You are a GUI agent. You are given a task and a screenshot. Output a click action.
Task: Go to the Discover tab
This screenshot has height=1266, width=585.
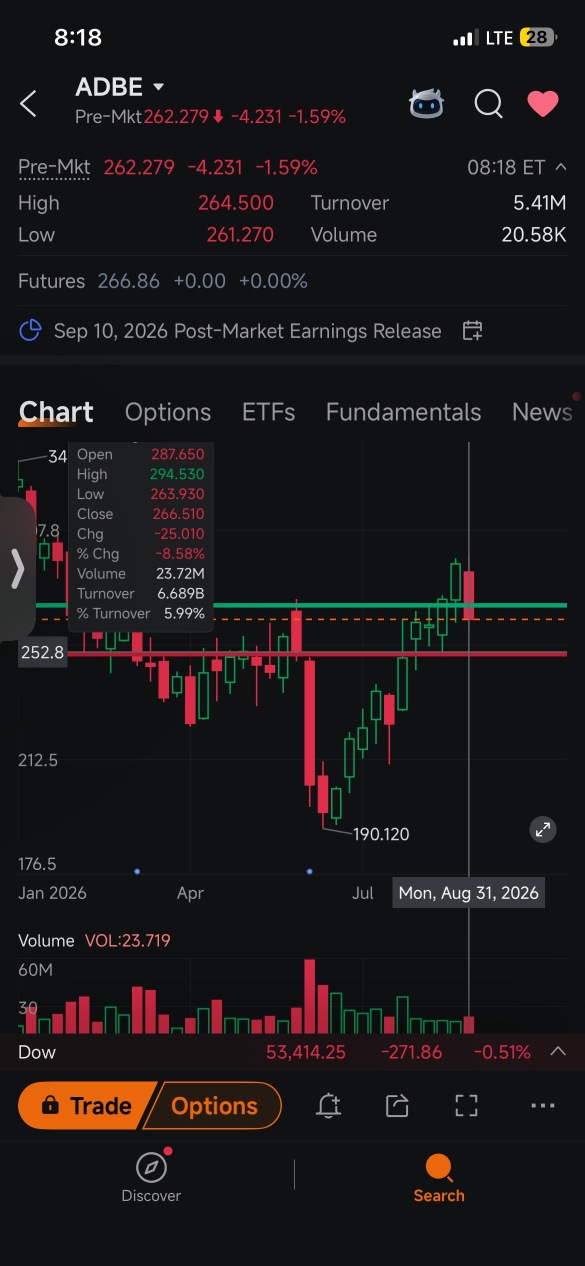[151, 1177]
